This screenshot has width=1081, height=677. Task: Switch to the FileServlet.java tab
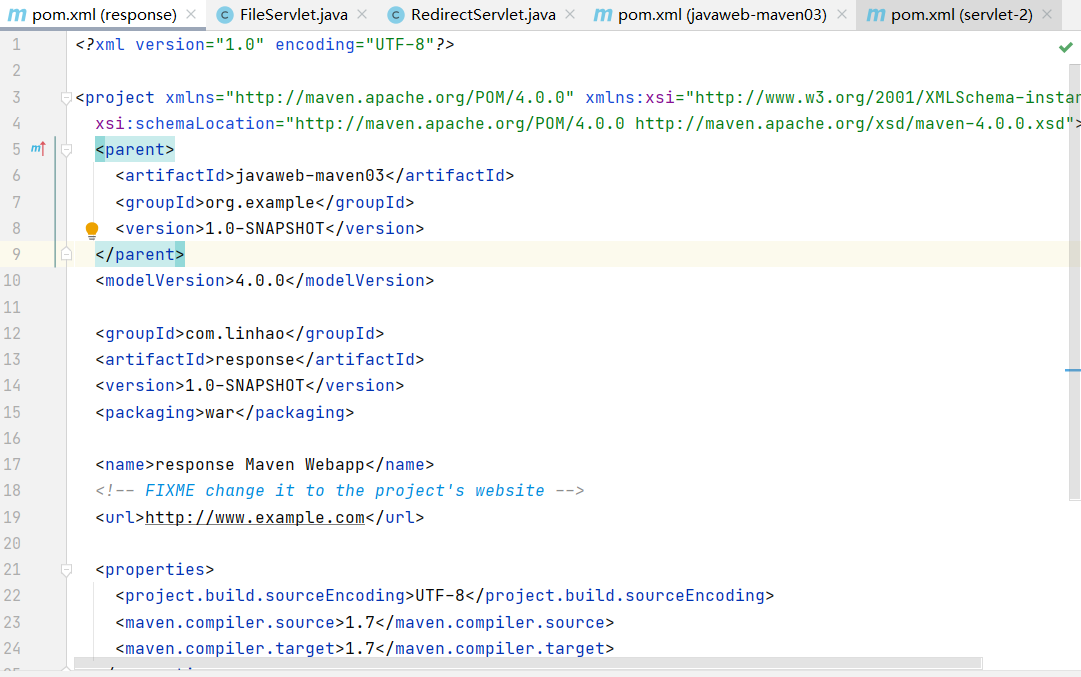[286, 15]
